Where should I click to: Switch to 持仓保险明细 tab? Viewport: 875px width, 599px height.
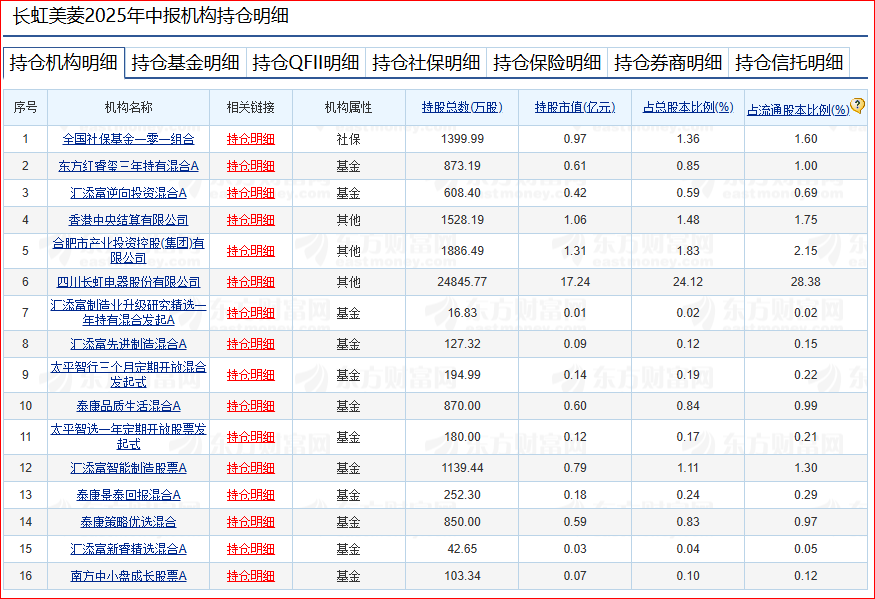(547, 62)
